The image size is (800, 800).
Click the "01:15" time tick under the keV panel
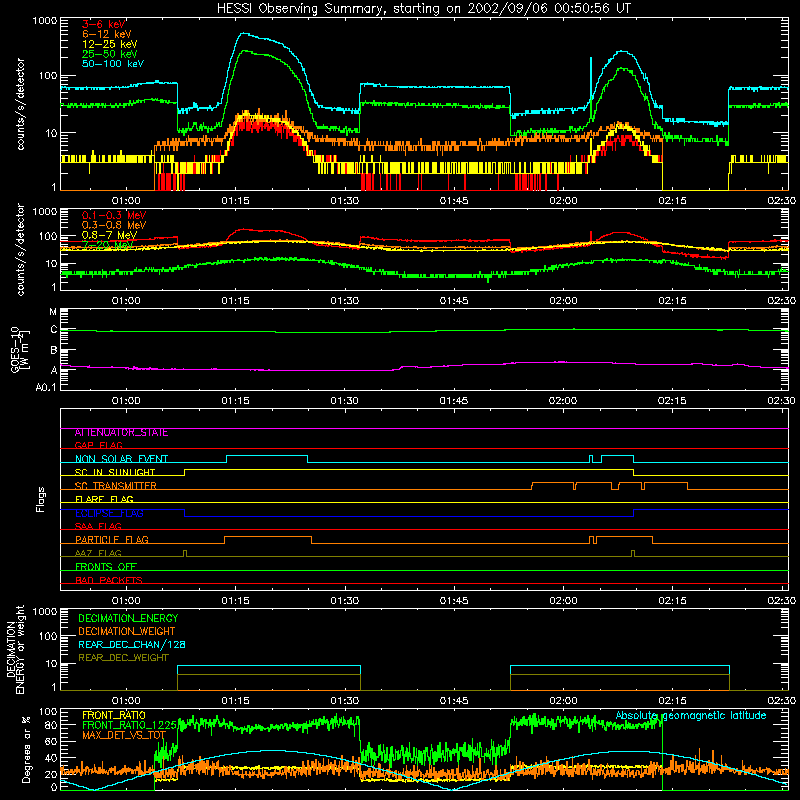point(235,201)
